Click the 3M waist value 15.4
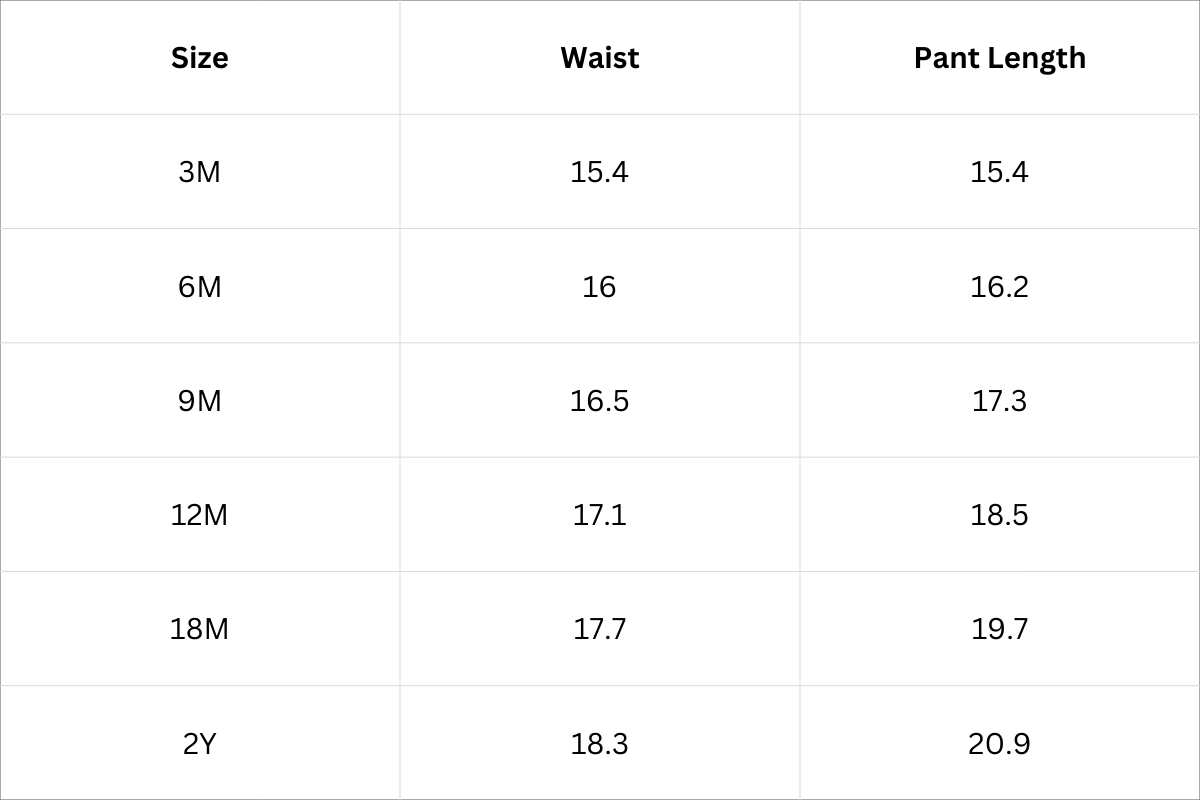 (x=599, y=172)
